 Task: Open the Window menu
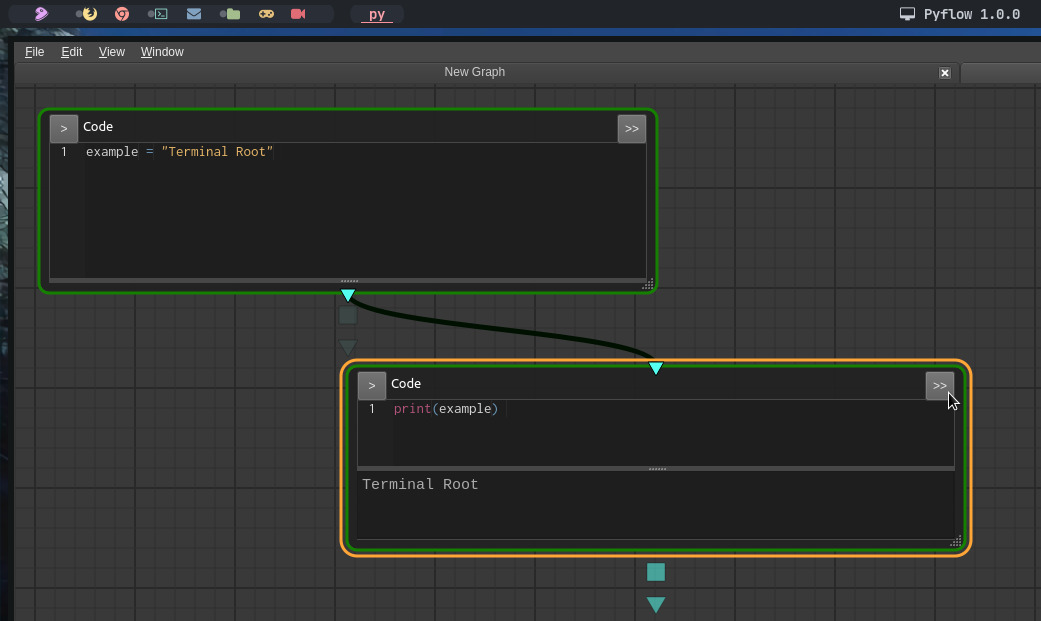[x=162, y=51]
